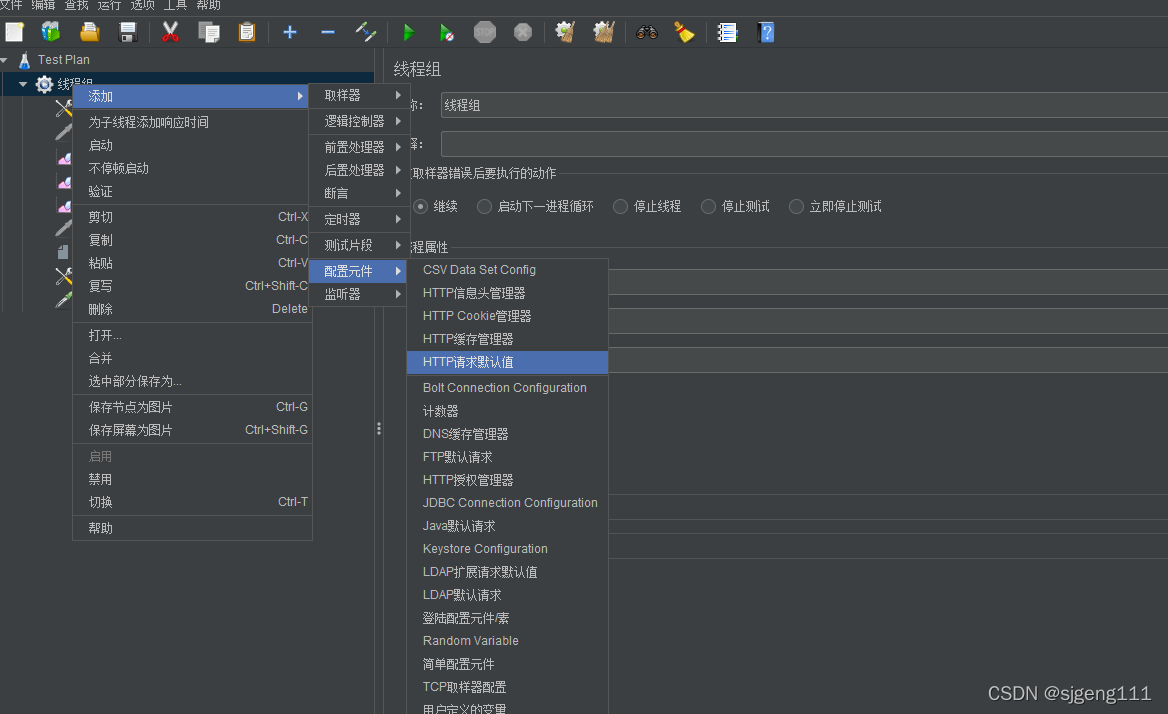Open the help icon on the toolbar
The width and height of the screenshot is (1168, 714).
click(x=766, y=33)
